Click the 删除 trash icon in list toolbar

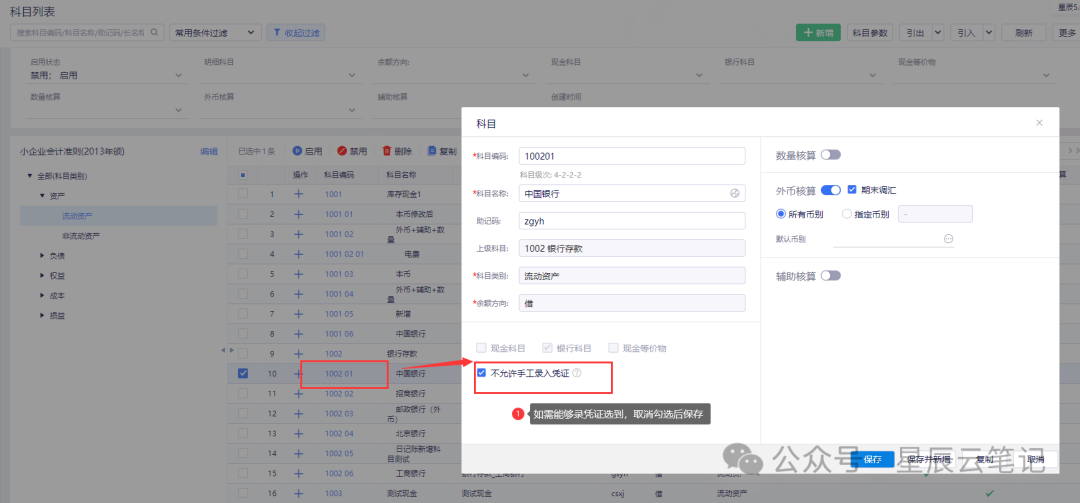point(387,151)
